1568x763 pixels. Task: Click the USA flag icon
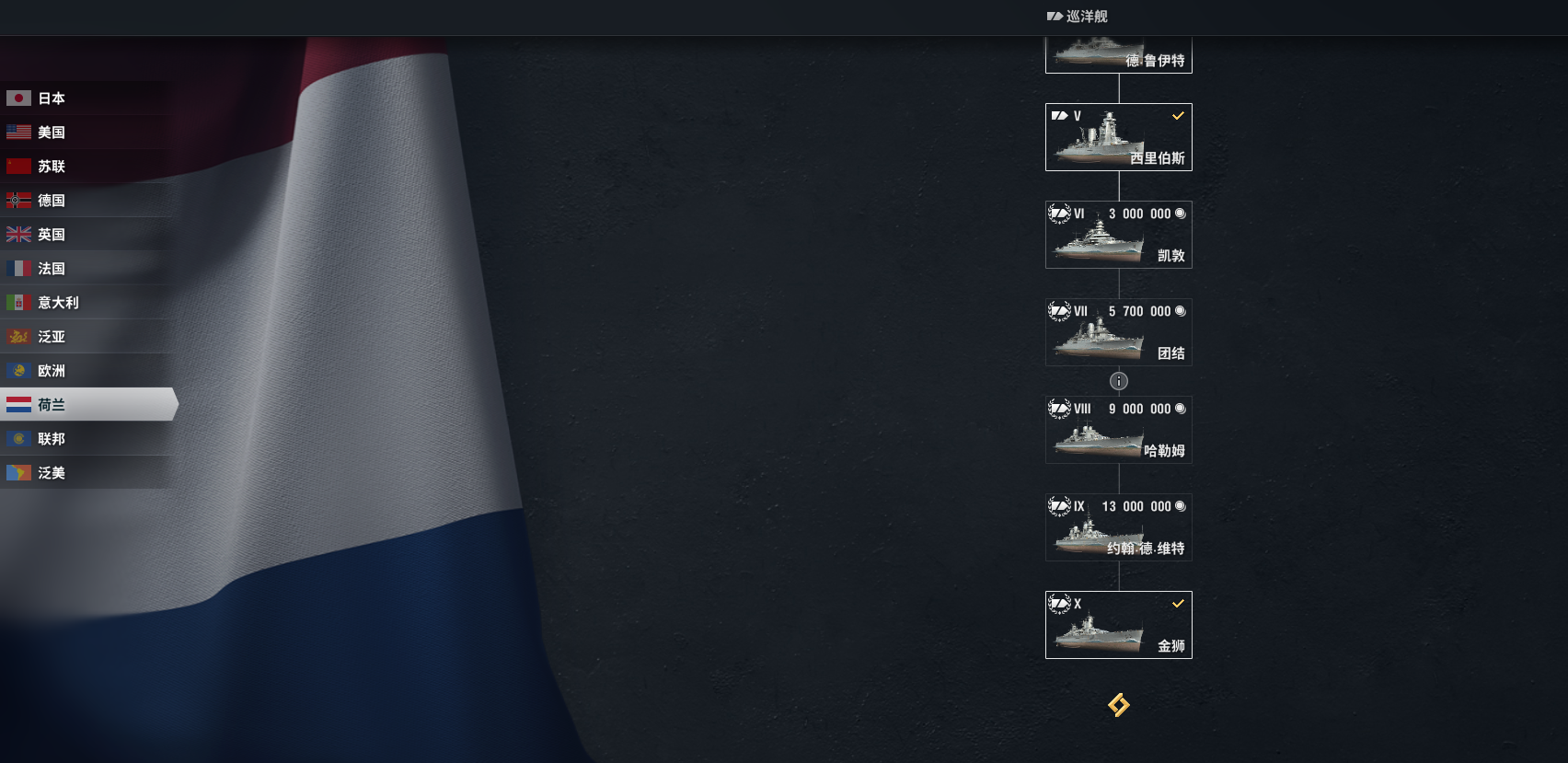pyautogui.click(x=18, y=132)
